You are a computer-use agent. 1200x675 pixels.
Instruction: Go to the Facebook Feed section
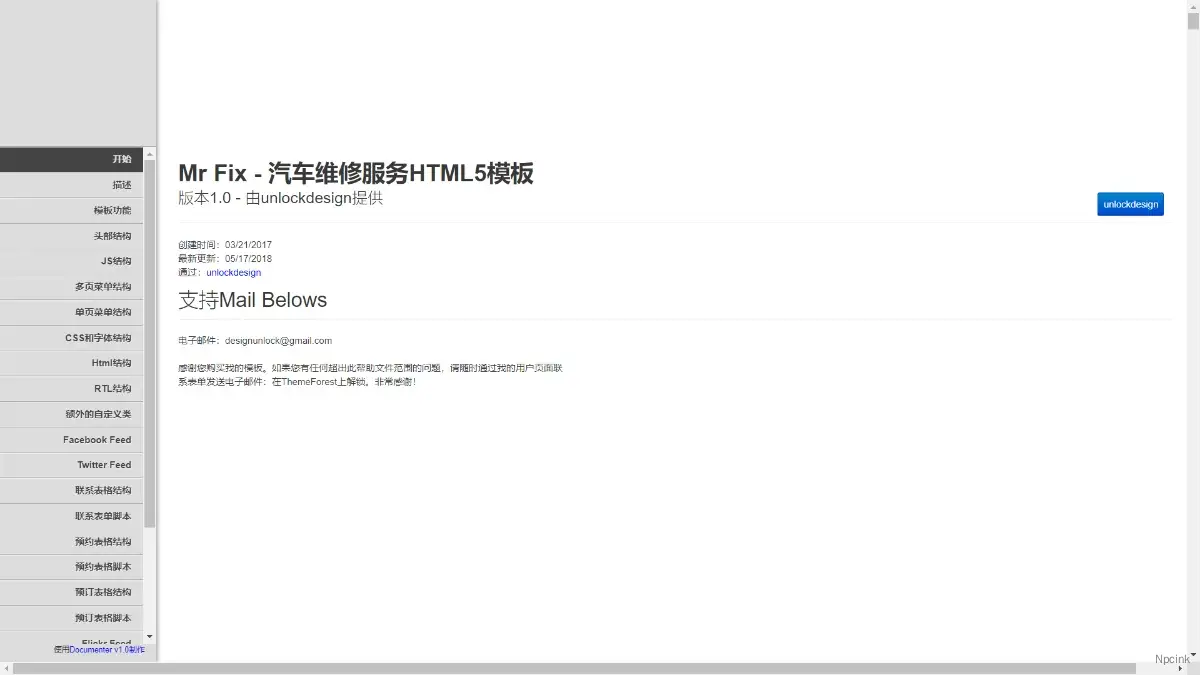click(97, 440)
